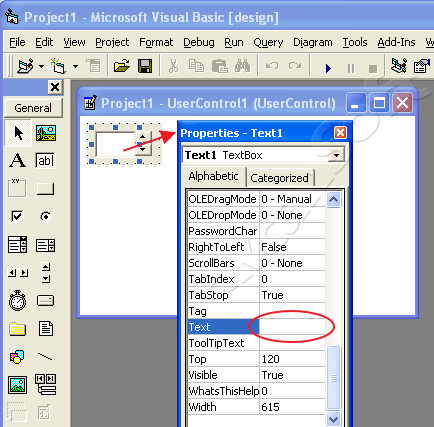Open the Edit menu
Viewport: 434px width, 427px height.
coord(44,42)
